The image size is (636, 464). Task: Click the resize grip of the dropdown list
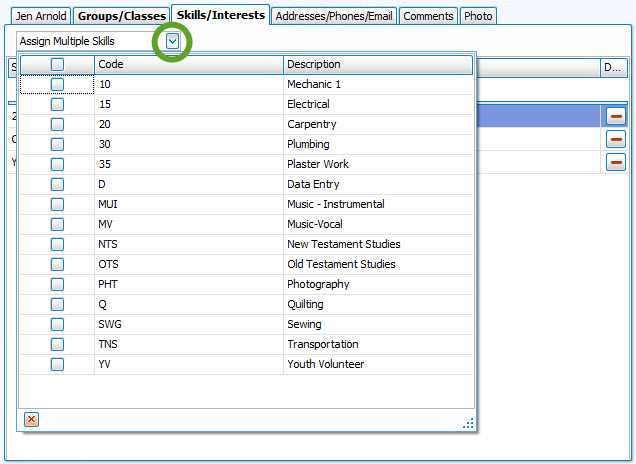[467, 423]
